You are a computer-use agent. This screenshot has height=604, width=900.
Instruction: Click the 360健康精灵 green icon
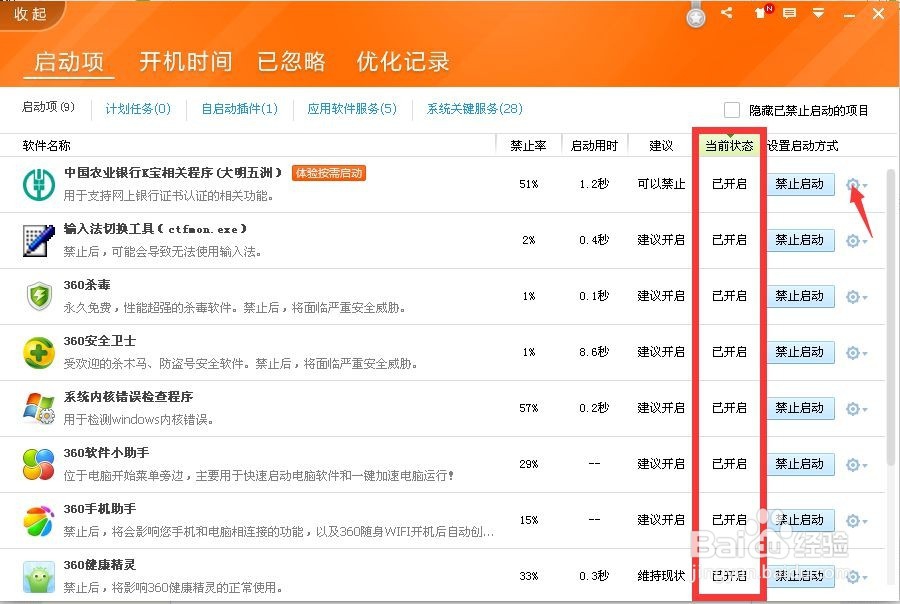click(39, 576)
